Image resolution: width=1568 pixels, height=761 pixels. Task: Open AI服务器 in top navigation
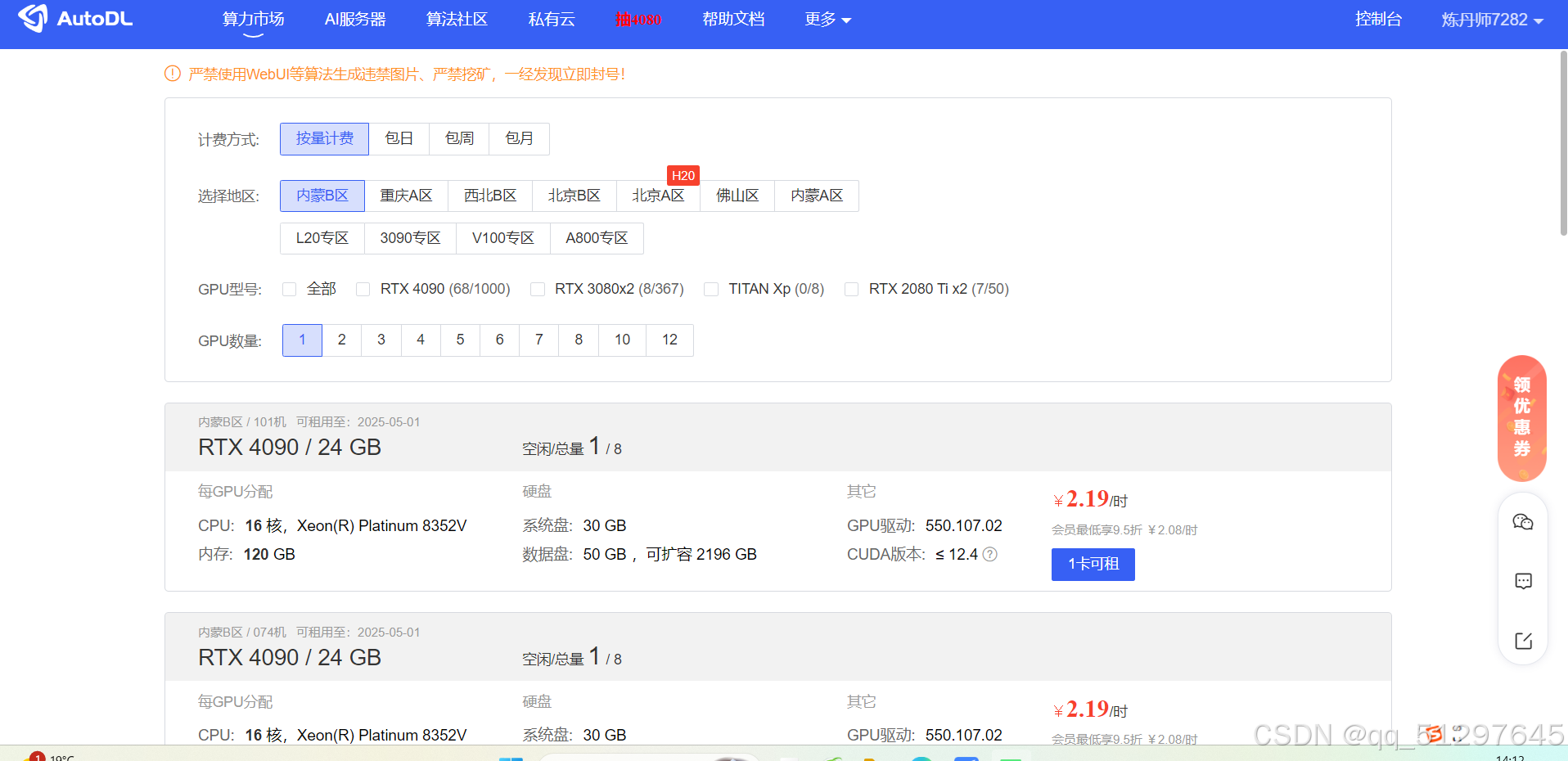coord(355,19)
